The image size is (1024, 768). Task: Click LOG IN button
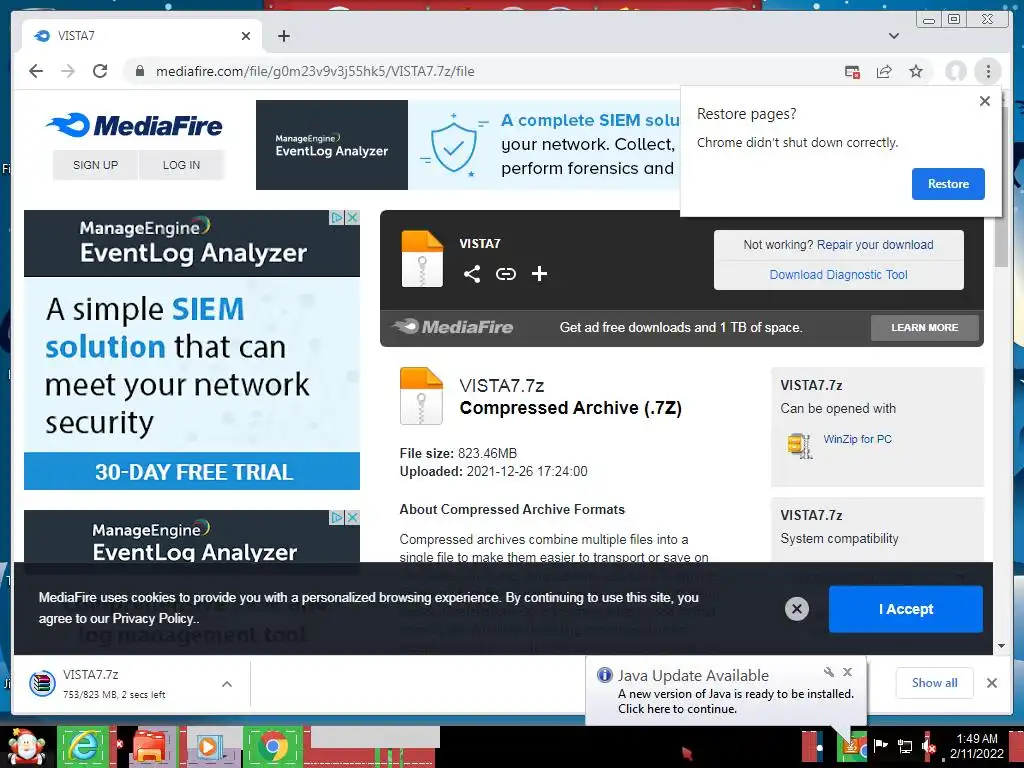point(182,165)
